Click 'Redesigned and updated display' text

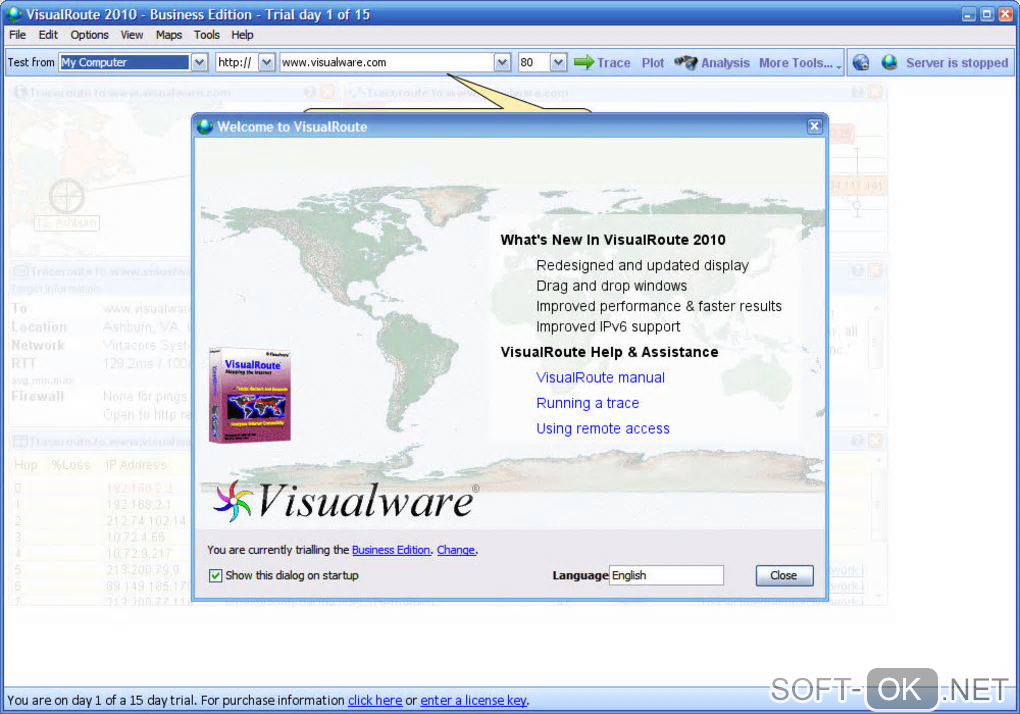(642, 265)
